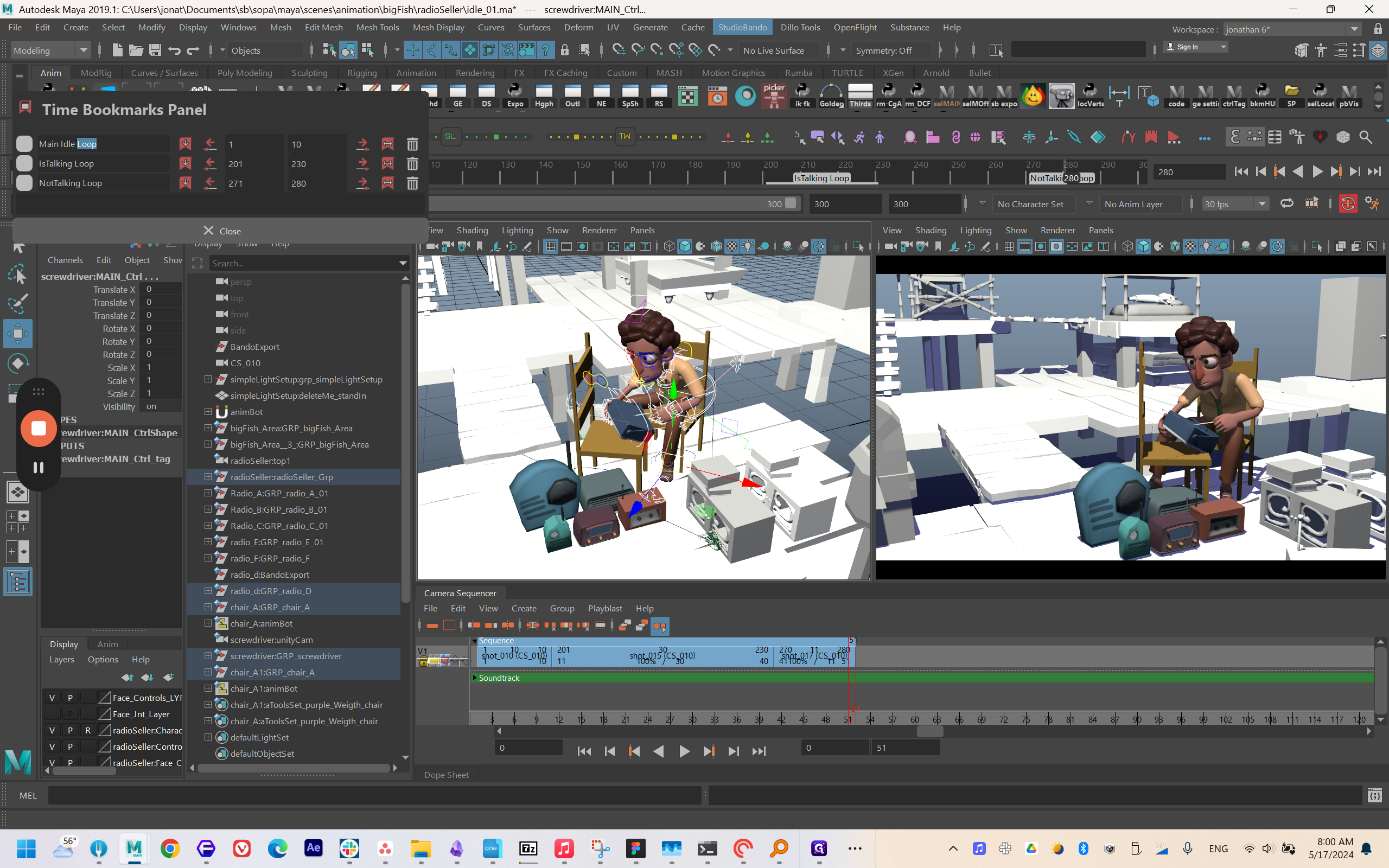Click the ik-fk shelf icon

pos(802,96)
